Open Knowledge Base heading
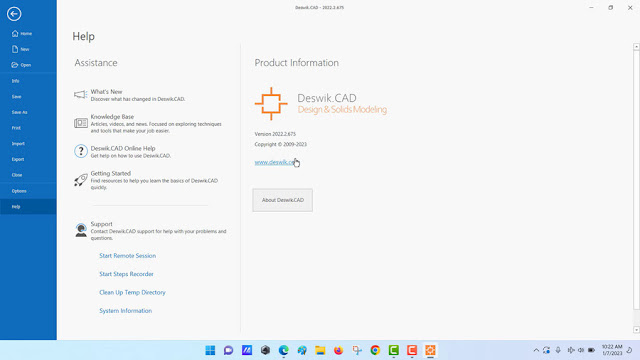The image size is (640, 360). [x=112, y=116]
